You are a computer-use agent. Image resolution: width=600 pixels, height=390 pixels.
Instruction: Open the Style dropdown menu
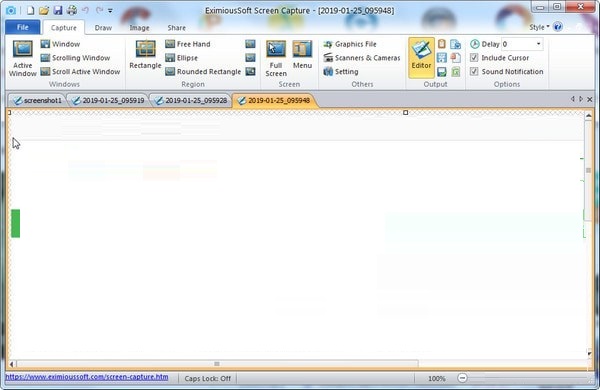tap(539, 27)
